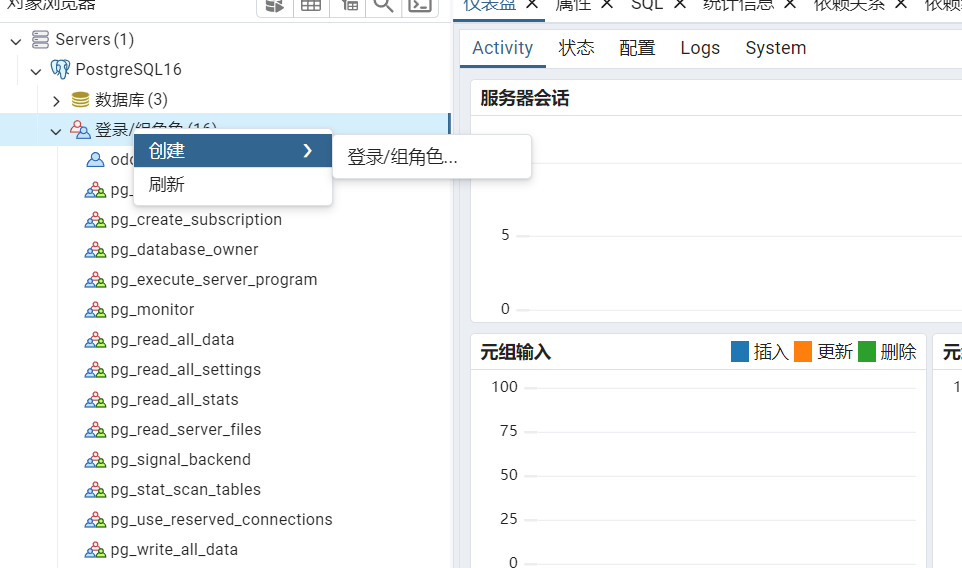
Task: Select pg_read_all_data role in tree
Action: 172,340
